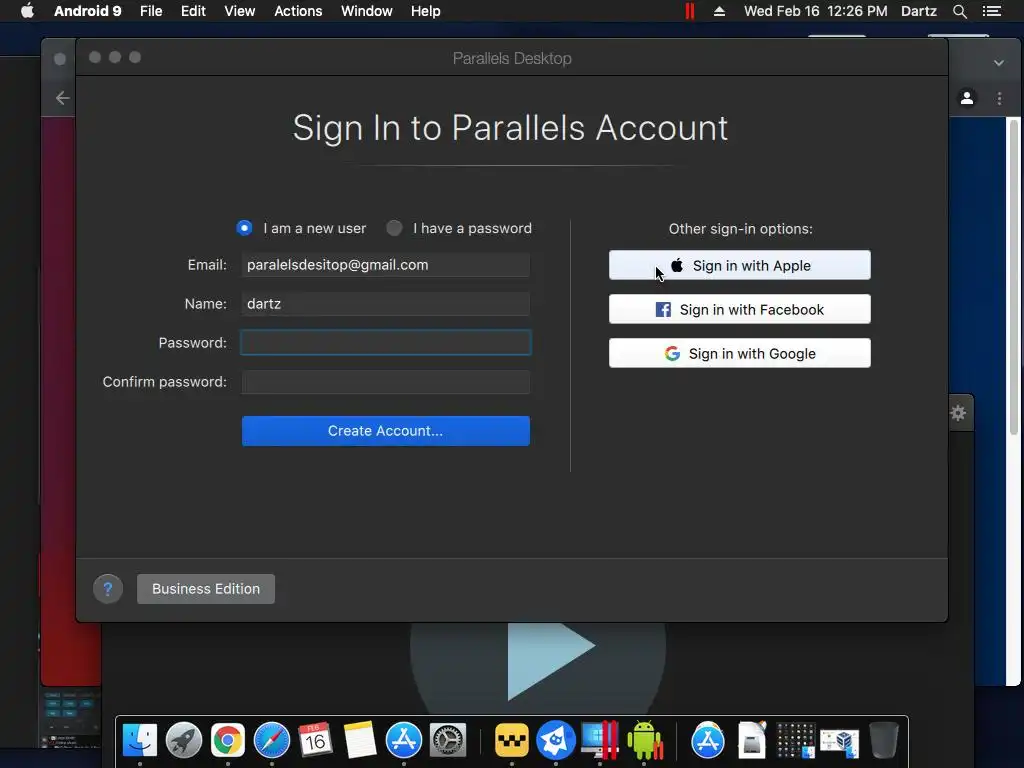This screenshot has width=1024, height=768.
Task: Open the App Store next to Notes in the dock
Action: point(404,741)
